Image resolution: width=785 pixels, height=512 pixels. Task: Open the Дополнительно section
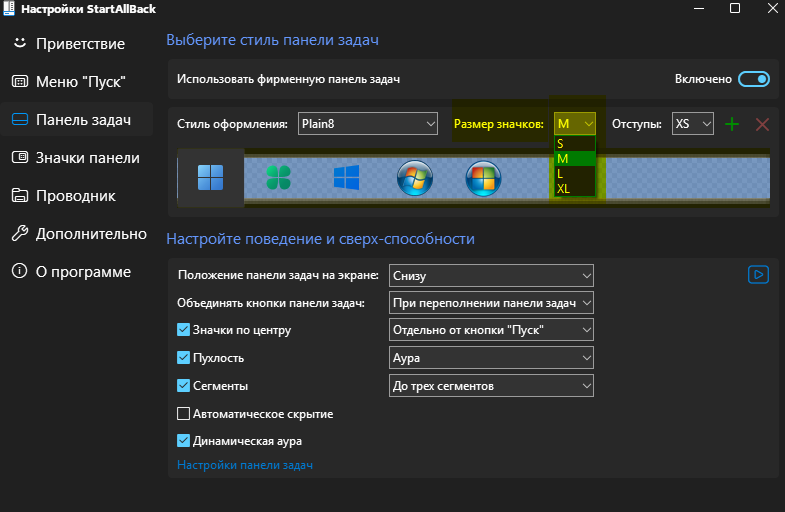click(77, 234)
